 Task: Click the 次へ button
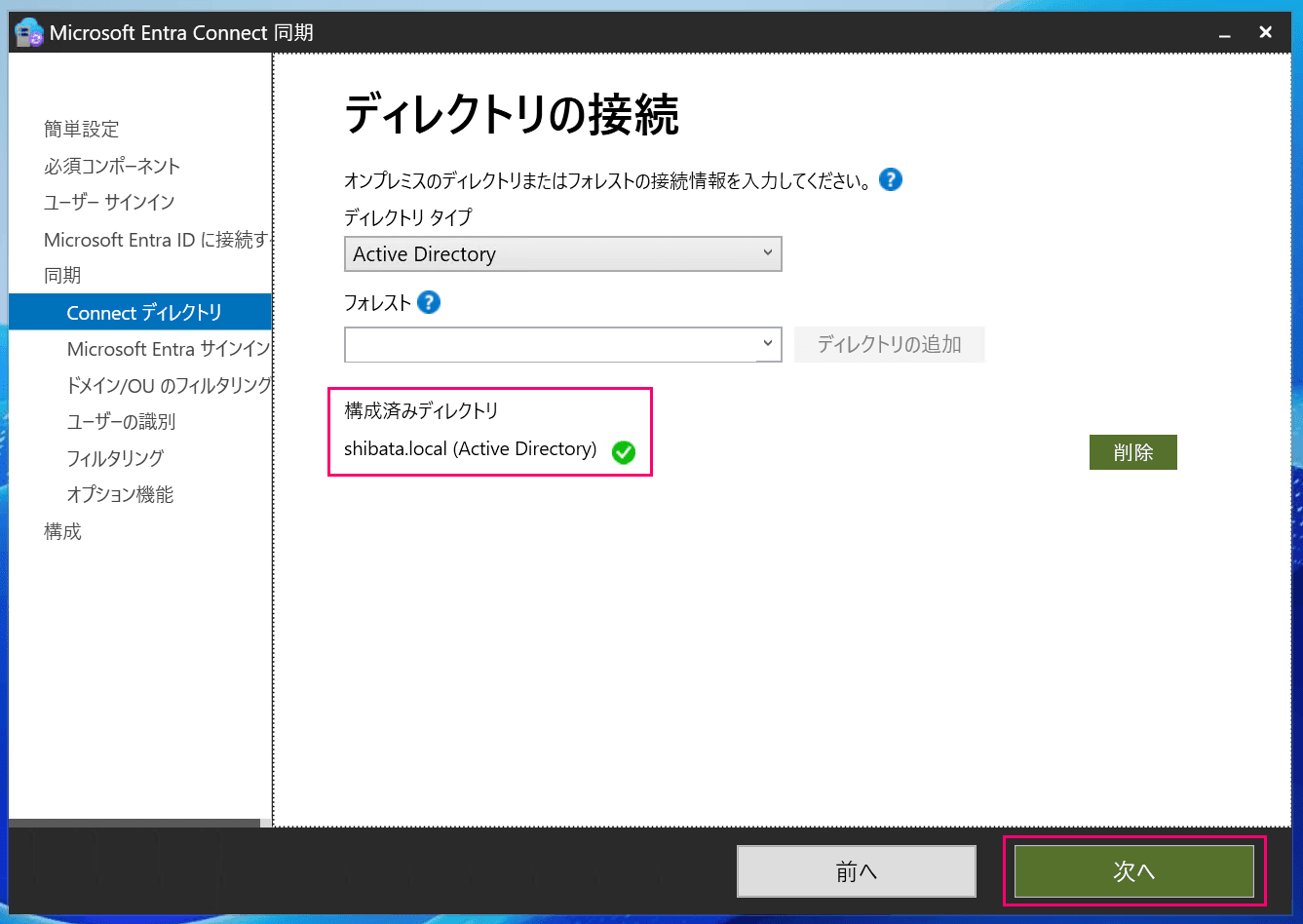(1134, 871)
